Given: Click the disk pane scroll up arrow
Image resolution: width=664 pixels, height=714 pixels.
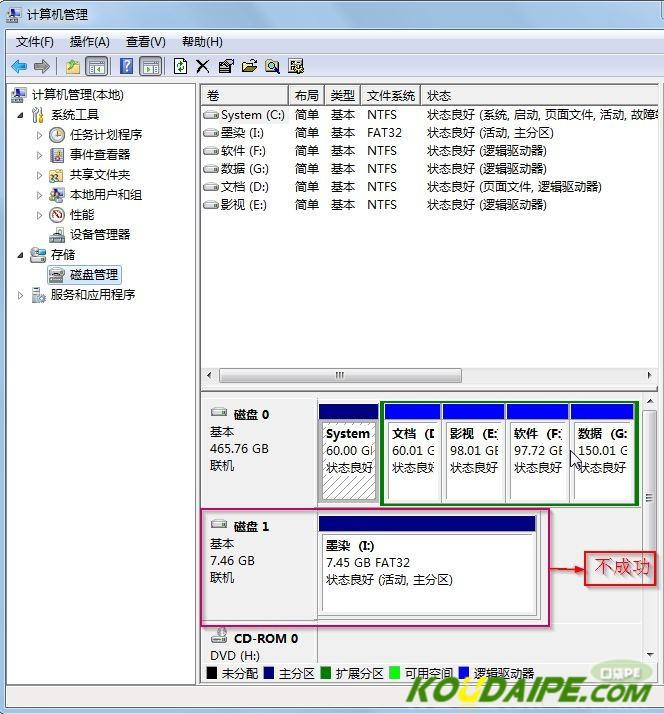Looking at the screenshot, I should click(x=650, y=401).
